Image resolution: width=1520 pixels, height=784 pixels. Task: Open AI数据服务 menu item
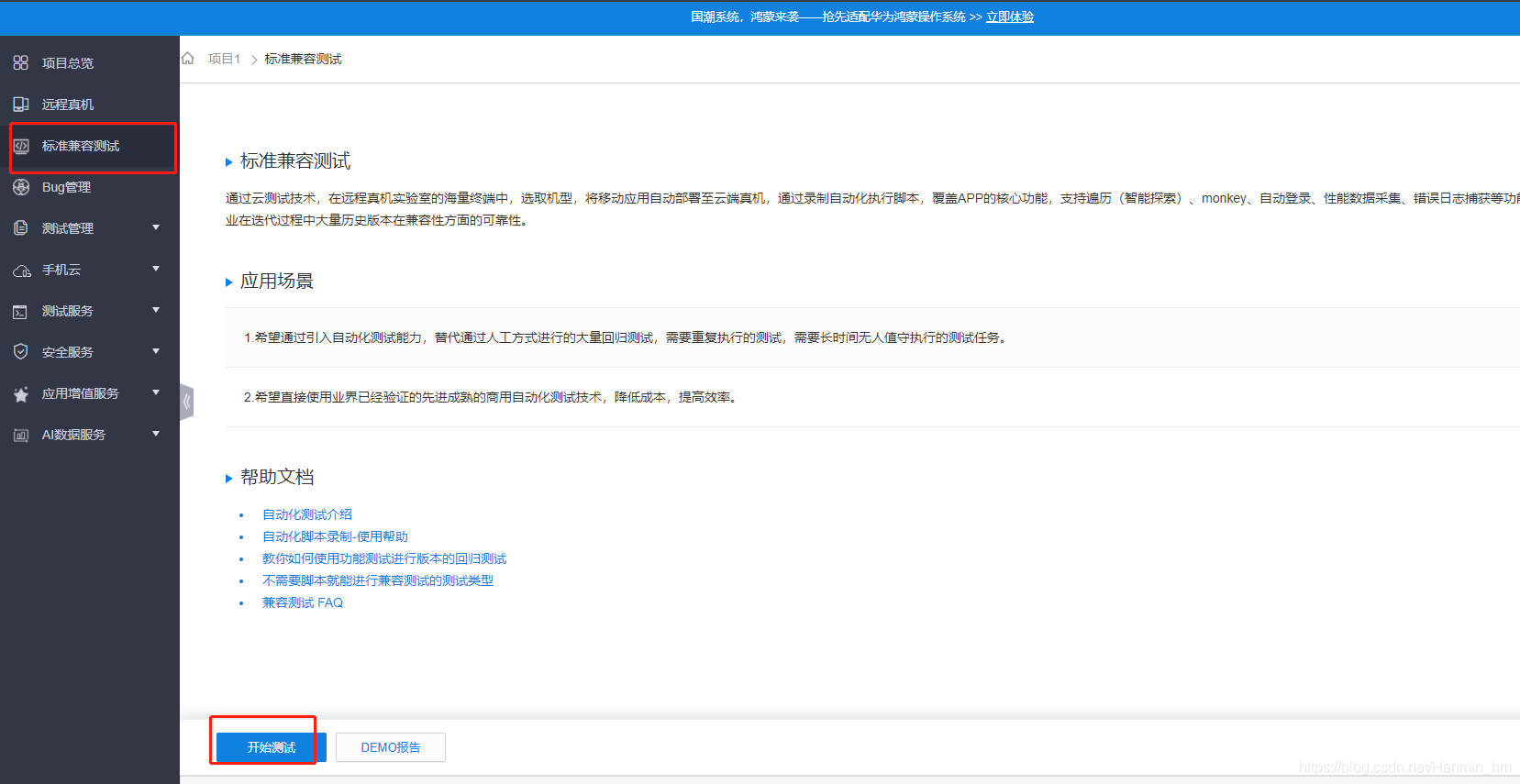pyautogui.click(x=90, y=435)
